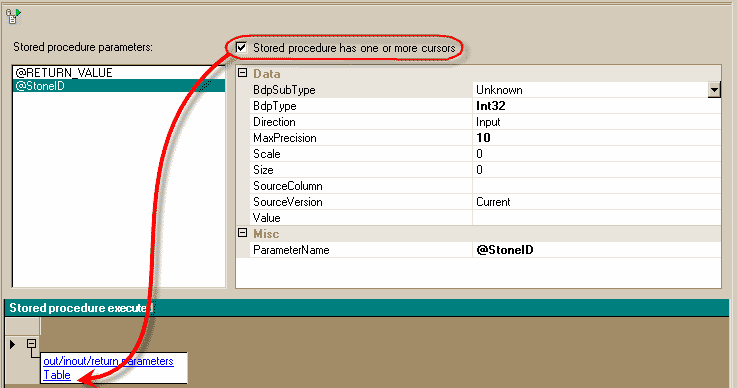The height and width of the screenshot is (388, 737).
Task: Open the out/inout/return parameters link
Action: pyautogui.click(x=108, y=361)
